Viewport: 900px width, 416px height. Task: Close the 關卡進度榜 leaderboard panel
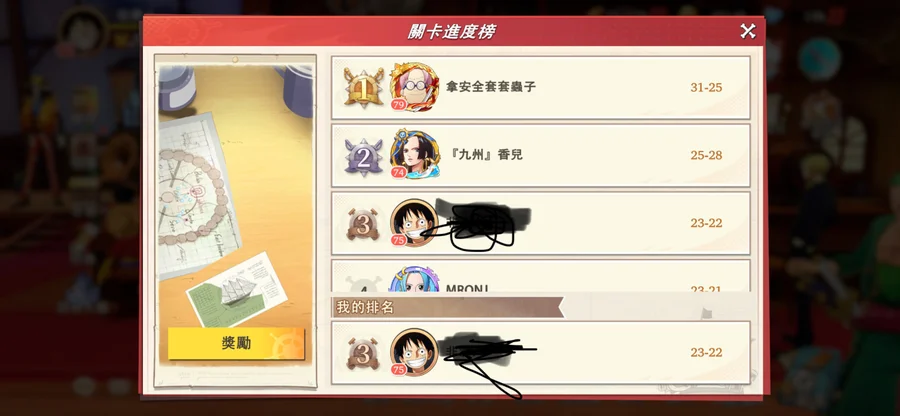(747, 31)
